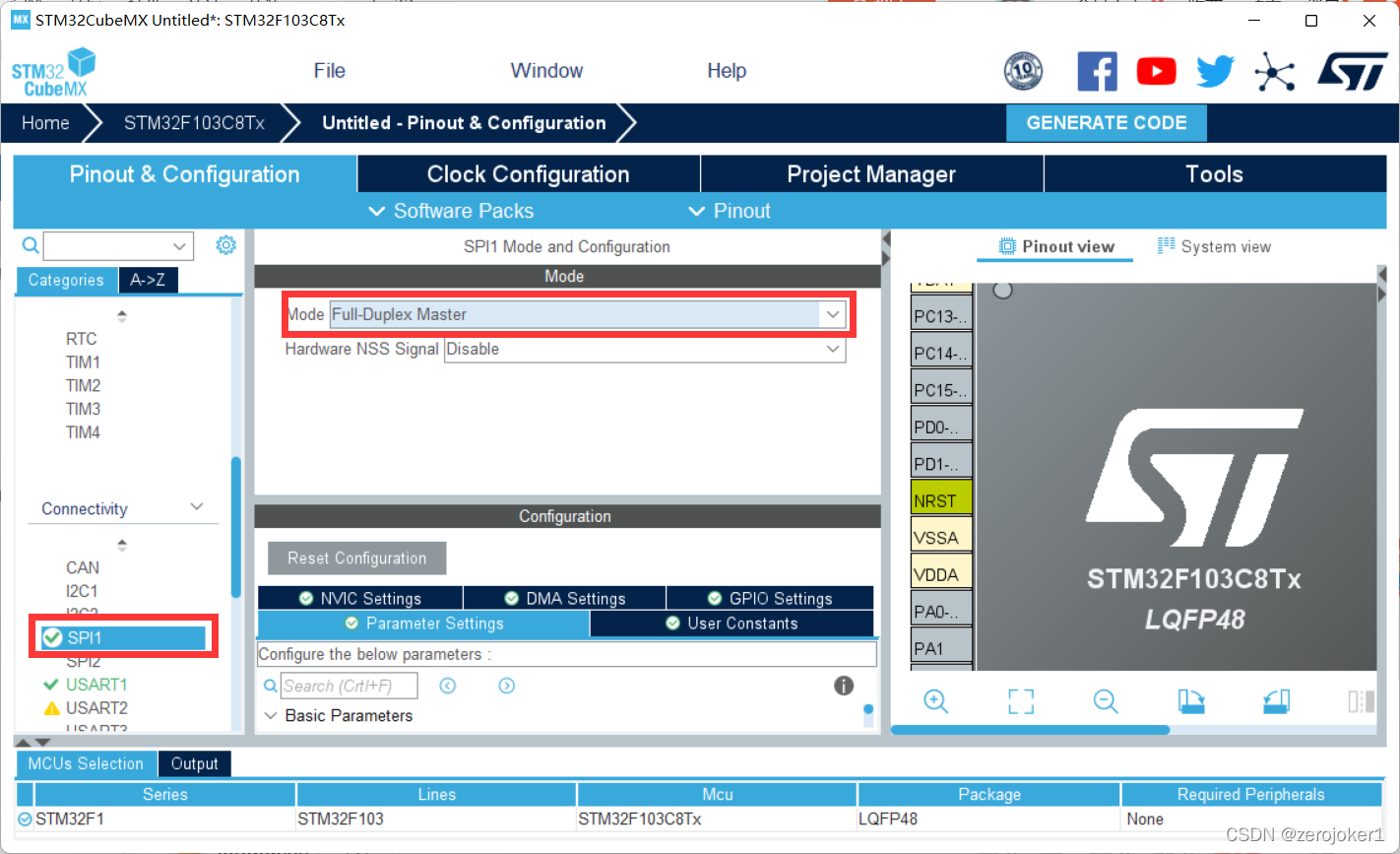The width and height of the screenshot is (1400, 854).
Task: Open the Twitter bird icon
Action: pos(1215,71)
